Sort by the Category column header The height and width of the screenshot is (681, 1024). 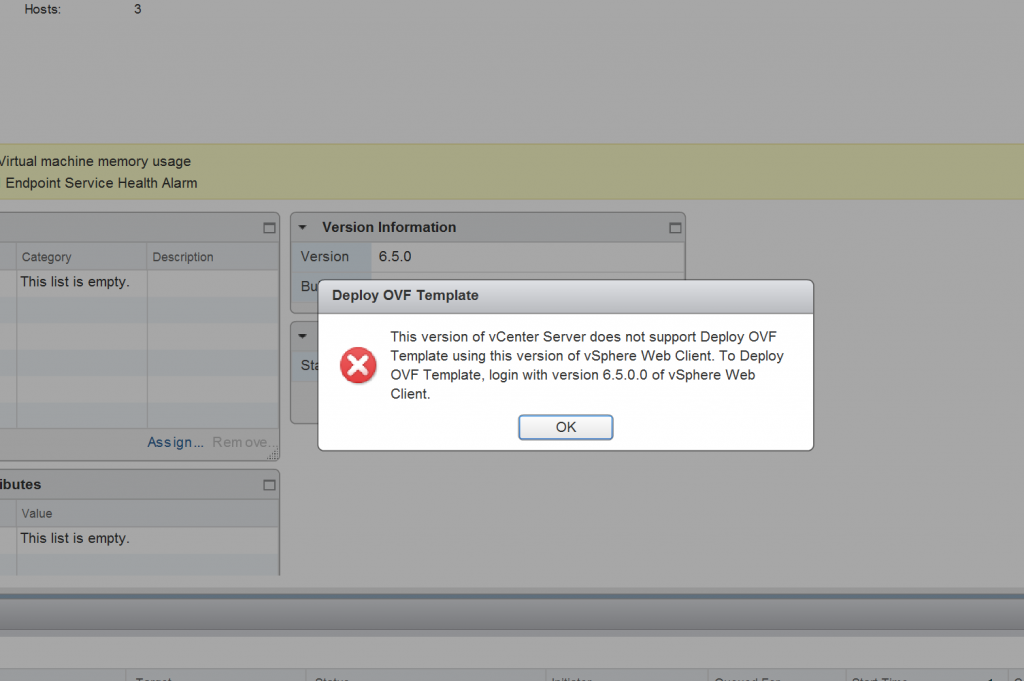[46, 257]
